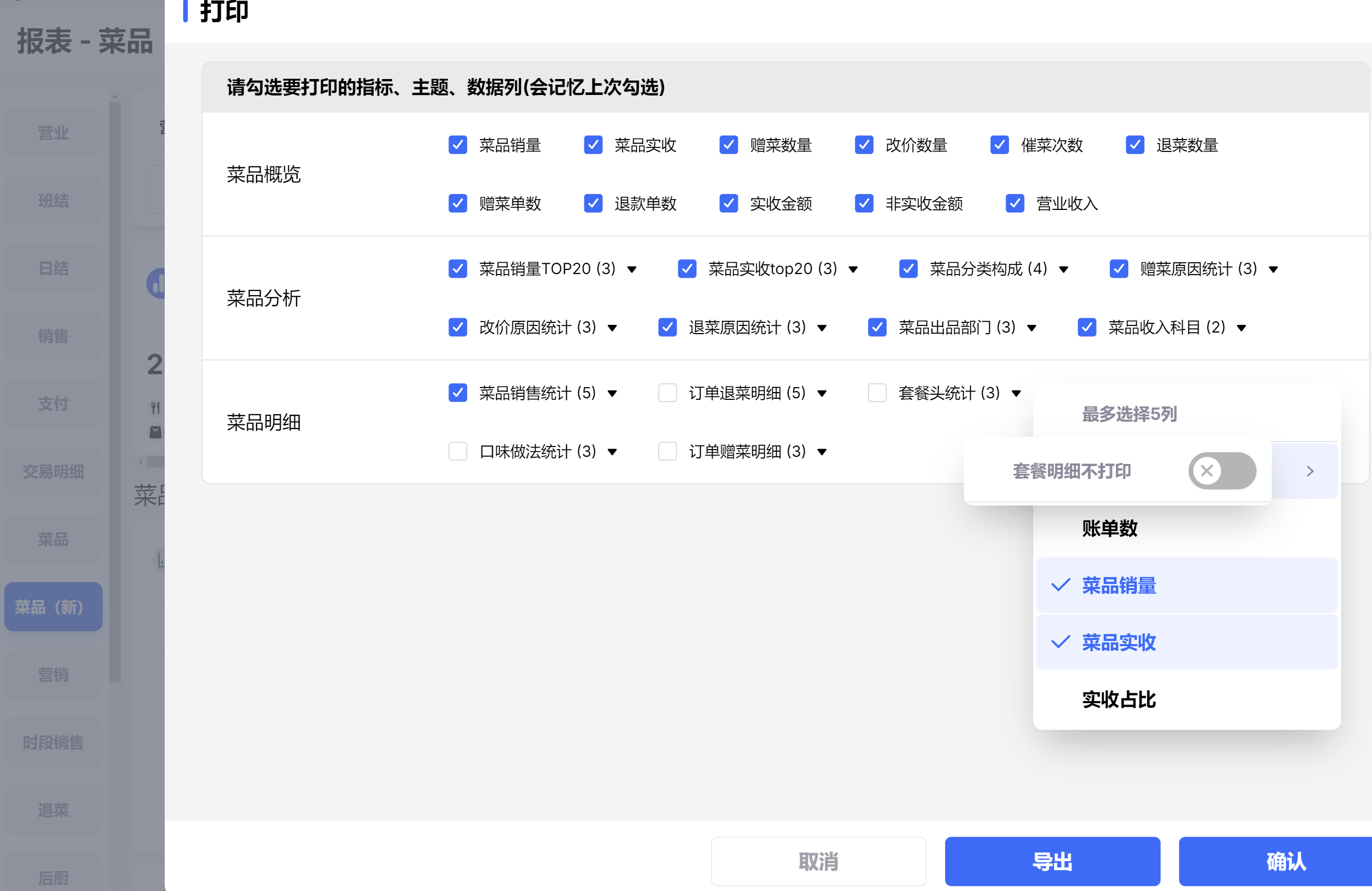Expand the 菜品销量TOP20 dropdown arrow
This screenshot has width=1372, height=891.
(x=632, y=269)
